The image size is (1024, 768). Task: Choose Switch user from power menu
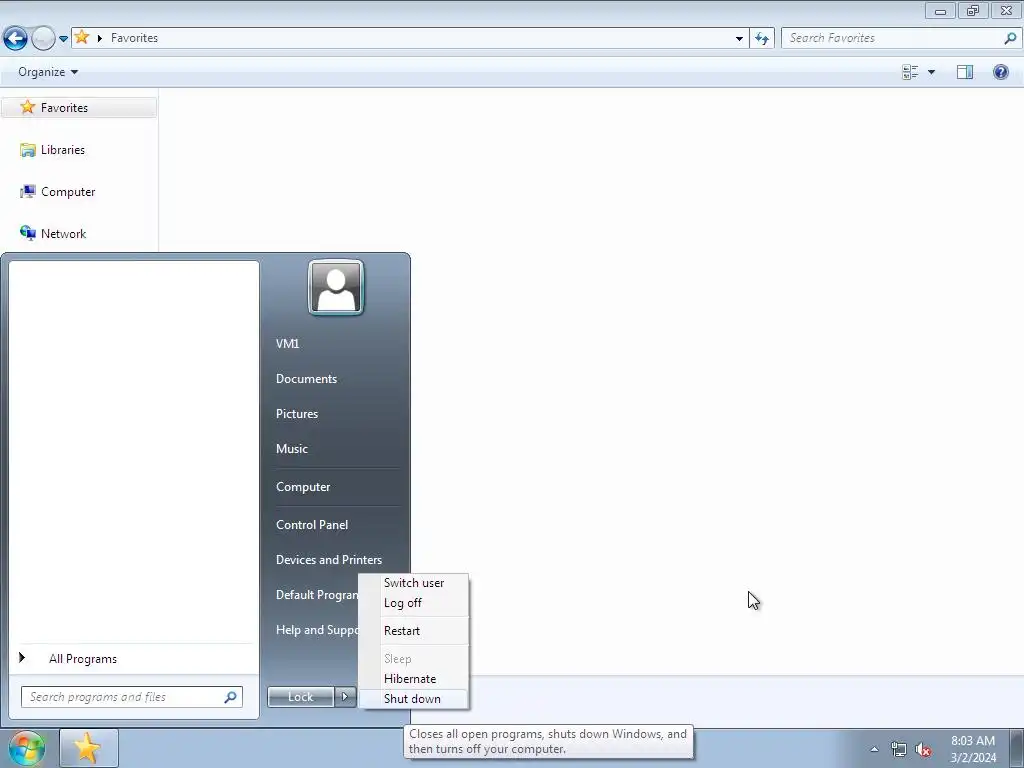pos(413,583)
